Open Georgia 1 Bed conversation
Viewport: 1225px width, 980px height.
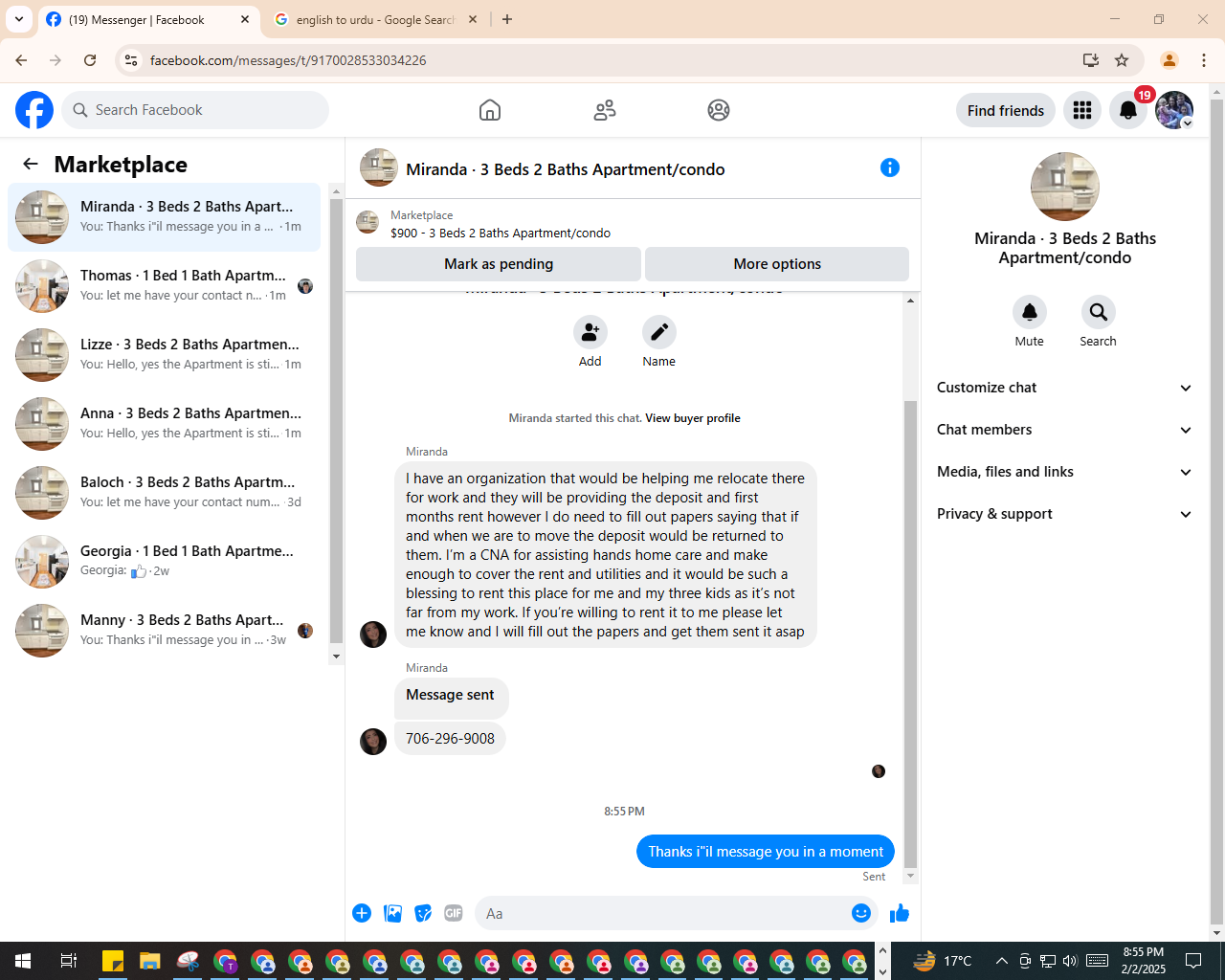[165, 562]
